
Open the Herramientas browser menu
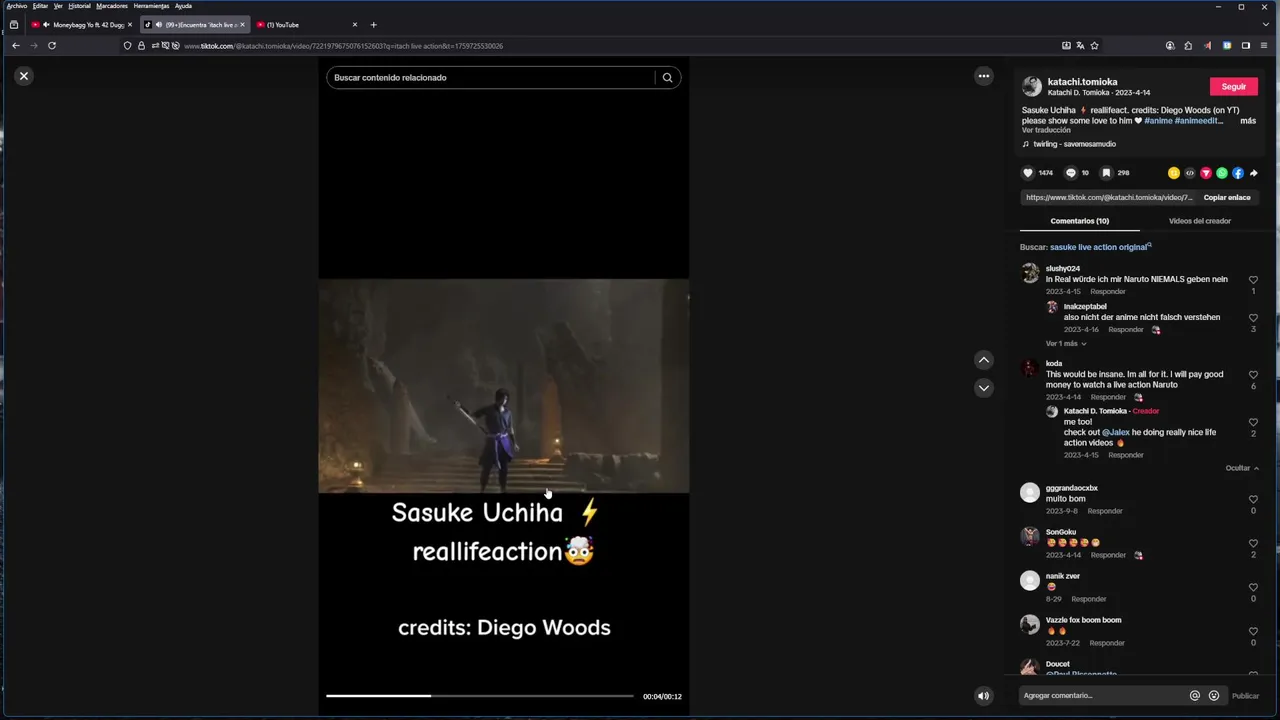pos(151,6)
